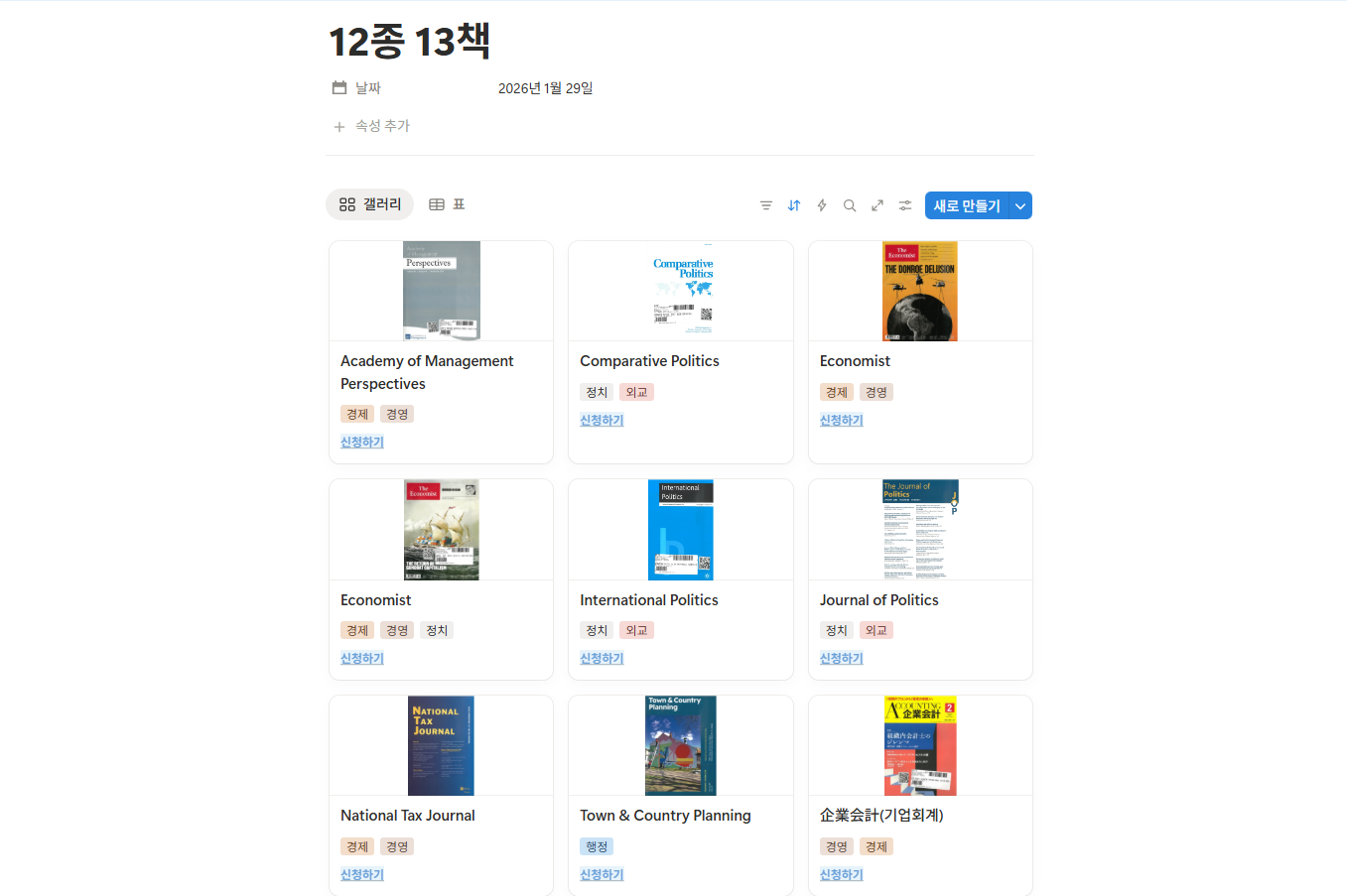Open the filter icon in database toolbar

tap(765, 205)
